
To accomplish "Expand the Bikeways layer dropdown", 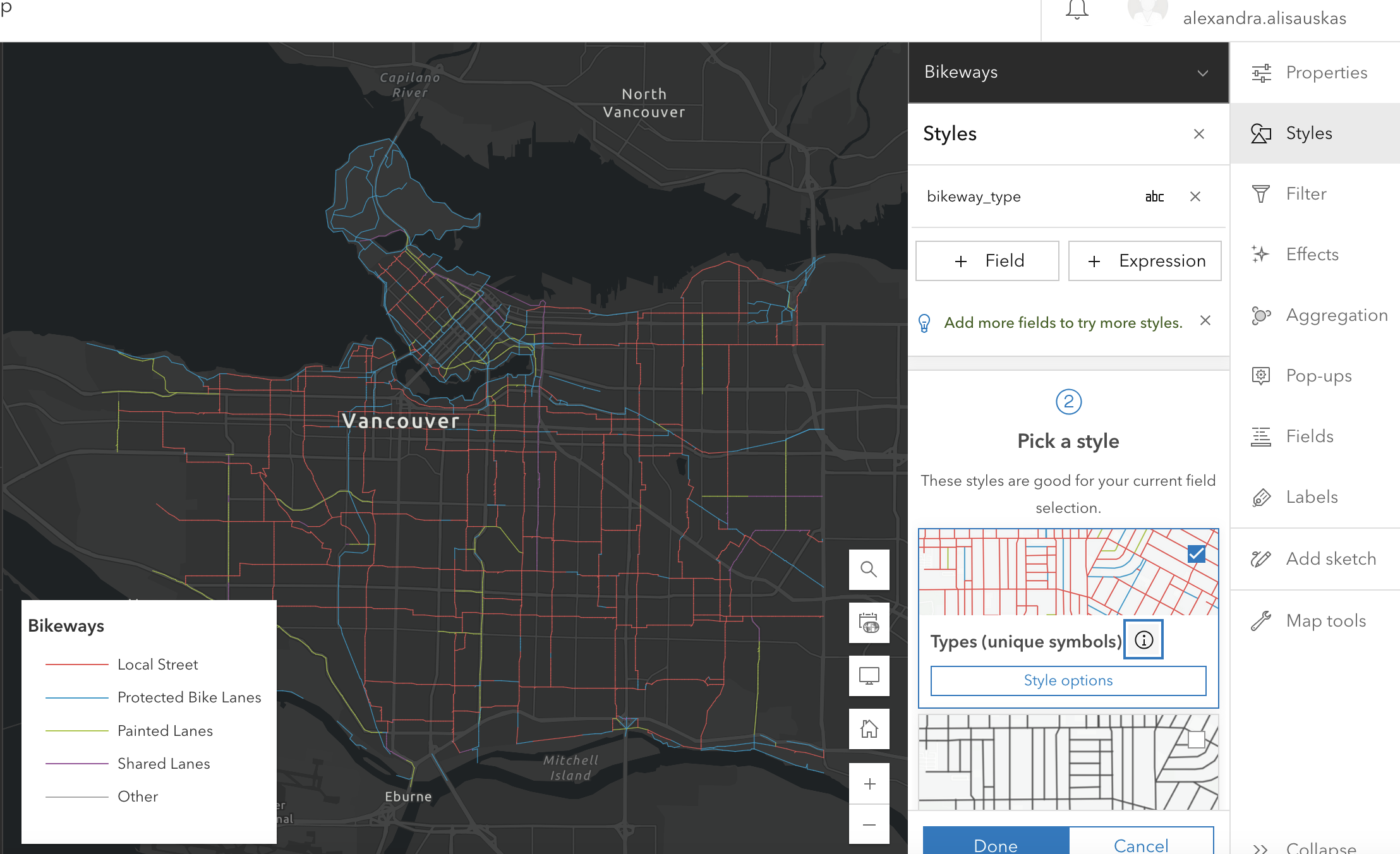I will pyautogui.click(x=1202, y=72).
